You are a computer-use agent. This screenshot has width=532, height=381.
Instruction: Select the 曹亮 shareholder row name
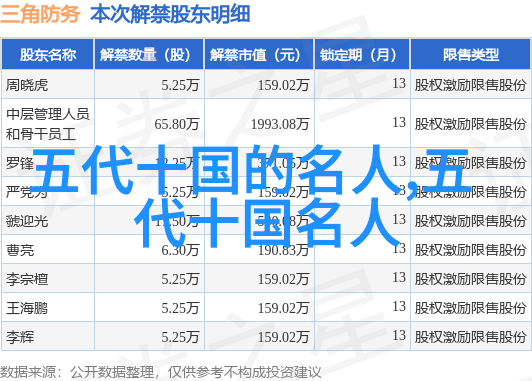tap(20, 250)
